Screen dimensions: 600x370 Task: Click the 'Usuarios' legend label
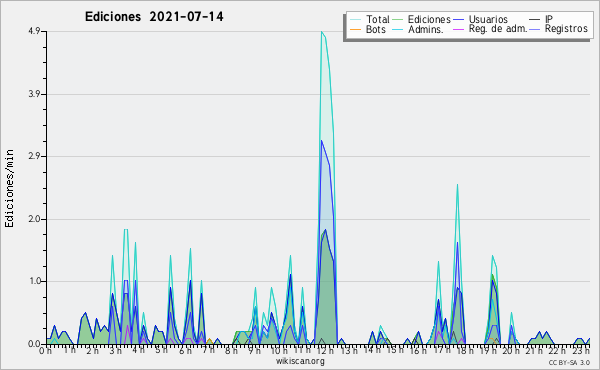[x=488, y=19]
